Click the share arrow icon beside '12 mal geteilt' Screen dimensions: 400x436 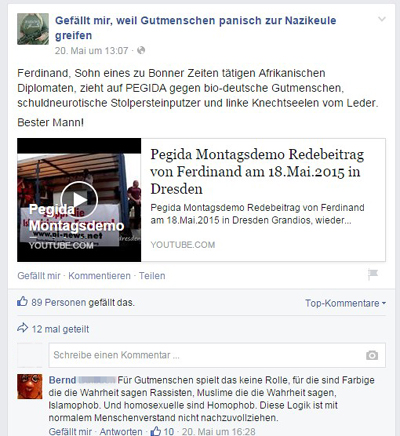click(x=23, y=328)
